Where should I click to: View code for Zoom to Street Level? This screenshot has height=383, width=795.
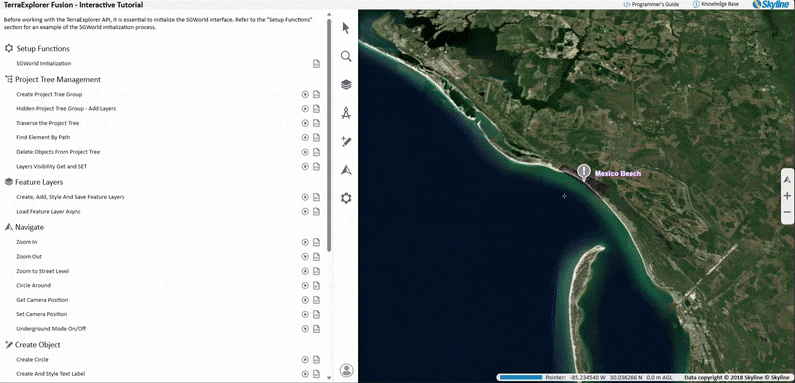(316, 271)
